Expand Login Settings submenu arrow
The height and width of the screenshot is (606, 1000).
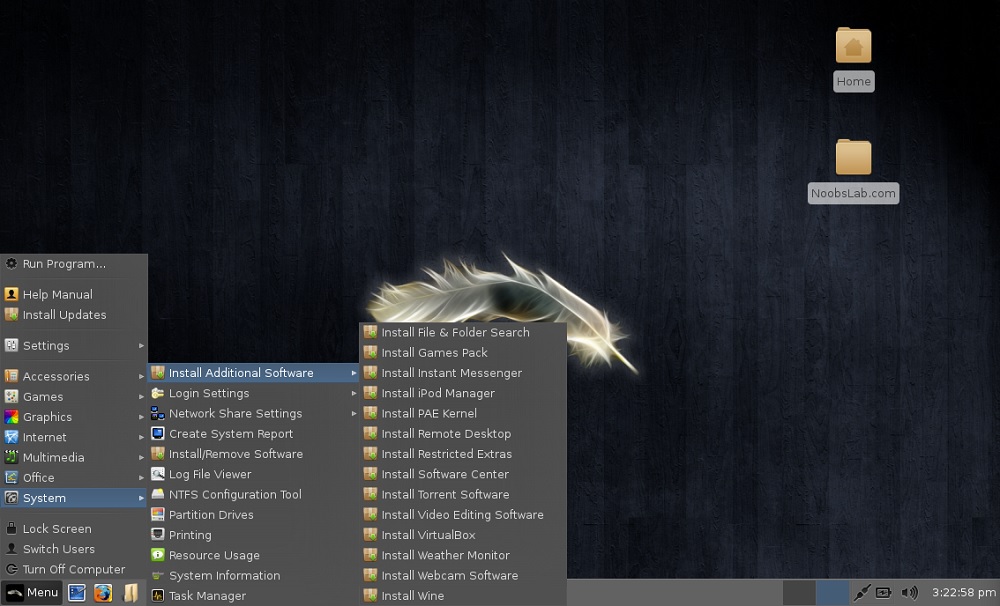pos(354,393)
